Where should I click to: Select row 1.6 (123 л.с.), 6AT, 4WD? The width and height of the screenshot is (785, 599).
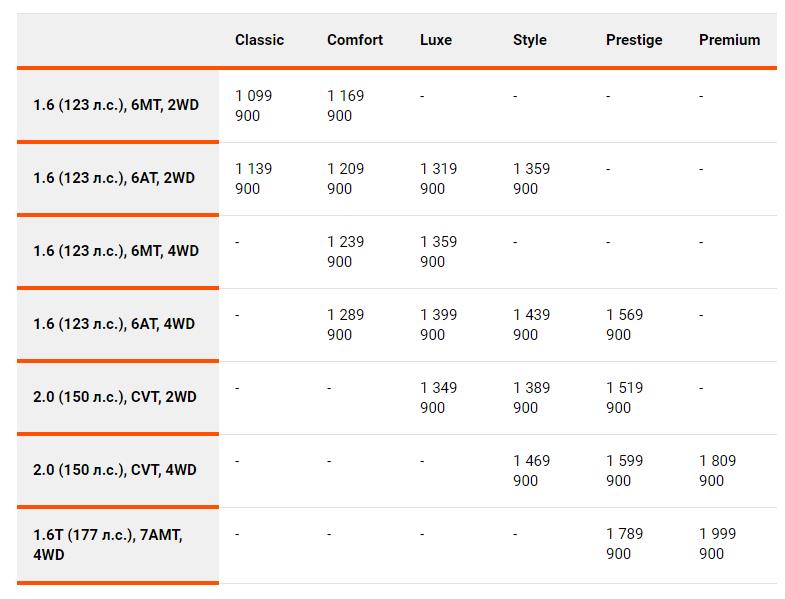(x=397, y=325)
